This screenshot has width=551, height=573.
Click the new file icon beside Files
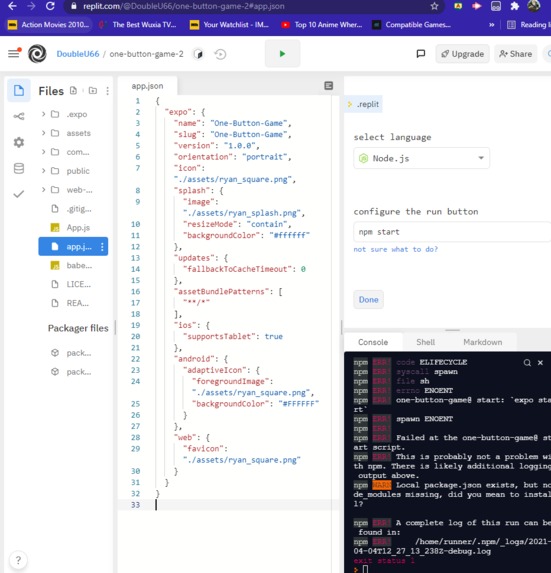coord(73,91)
